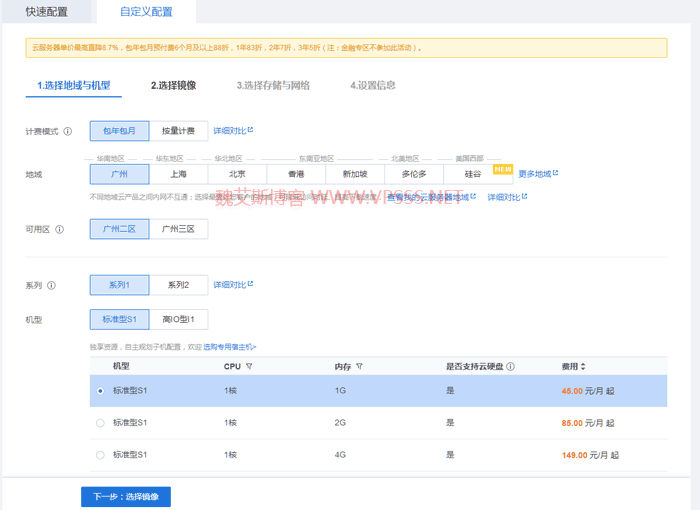The height and width of the screenshot is (510, 700).
Task: Go to step 2.选择镜像
Action: point(173,85)
